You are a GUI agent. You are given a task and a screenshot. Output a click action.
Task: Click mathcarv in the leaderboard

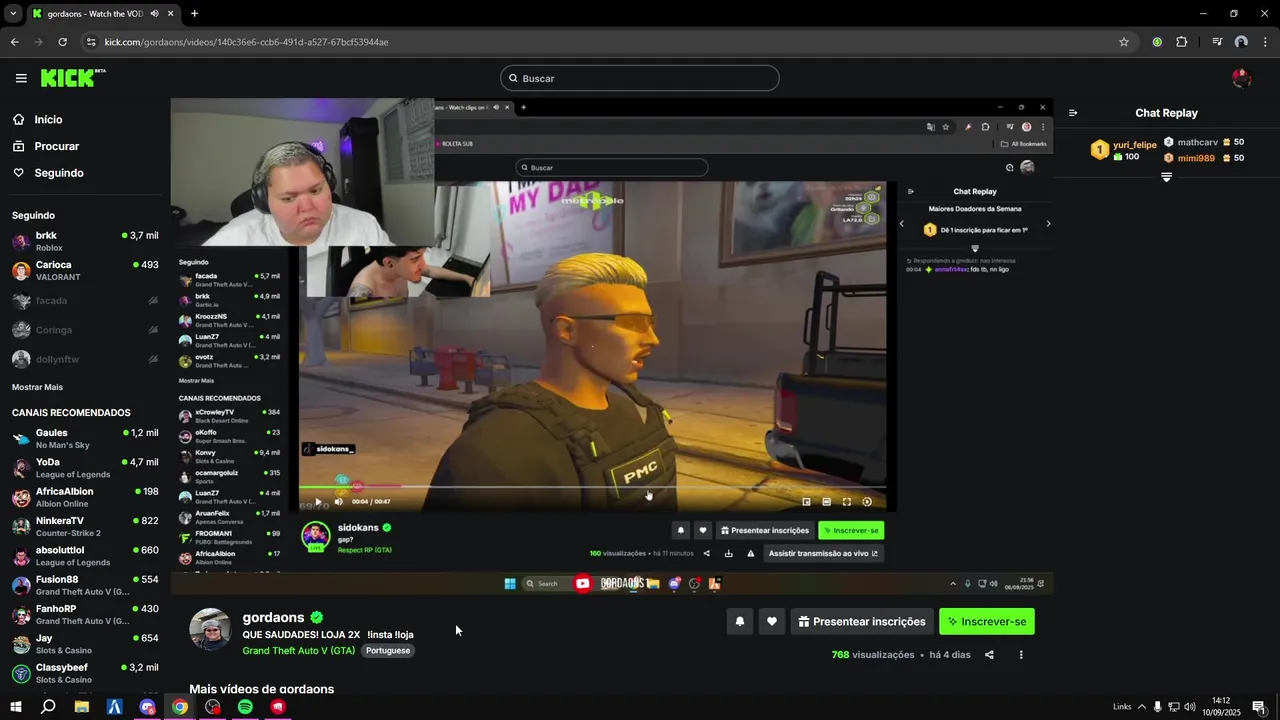(x=1204, y=142)
